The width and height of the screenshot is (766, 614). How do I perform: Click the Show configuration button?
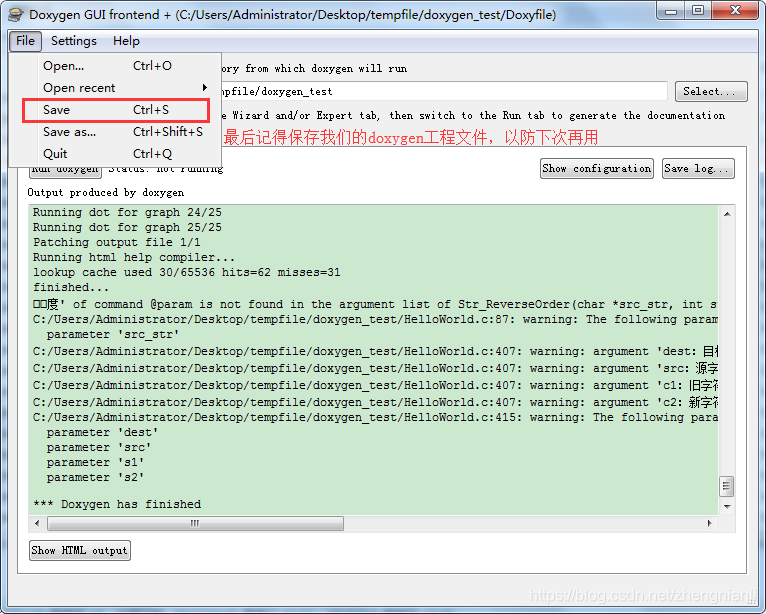tap(596, 169)
